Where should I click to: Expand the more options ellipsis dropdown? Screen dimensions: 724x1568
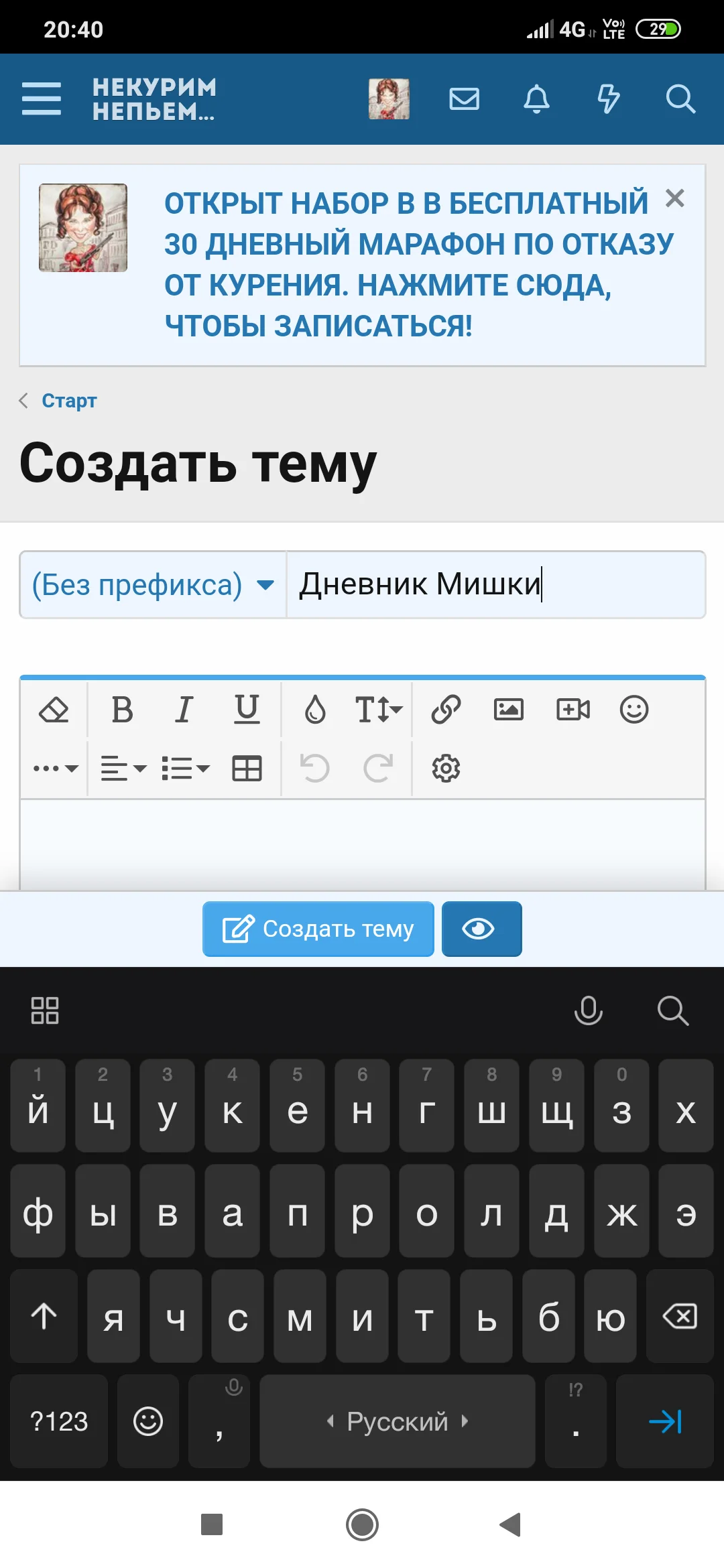click(x=56, y=769)
